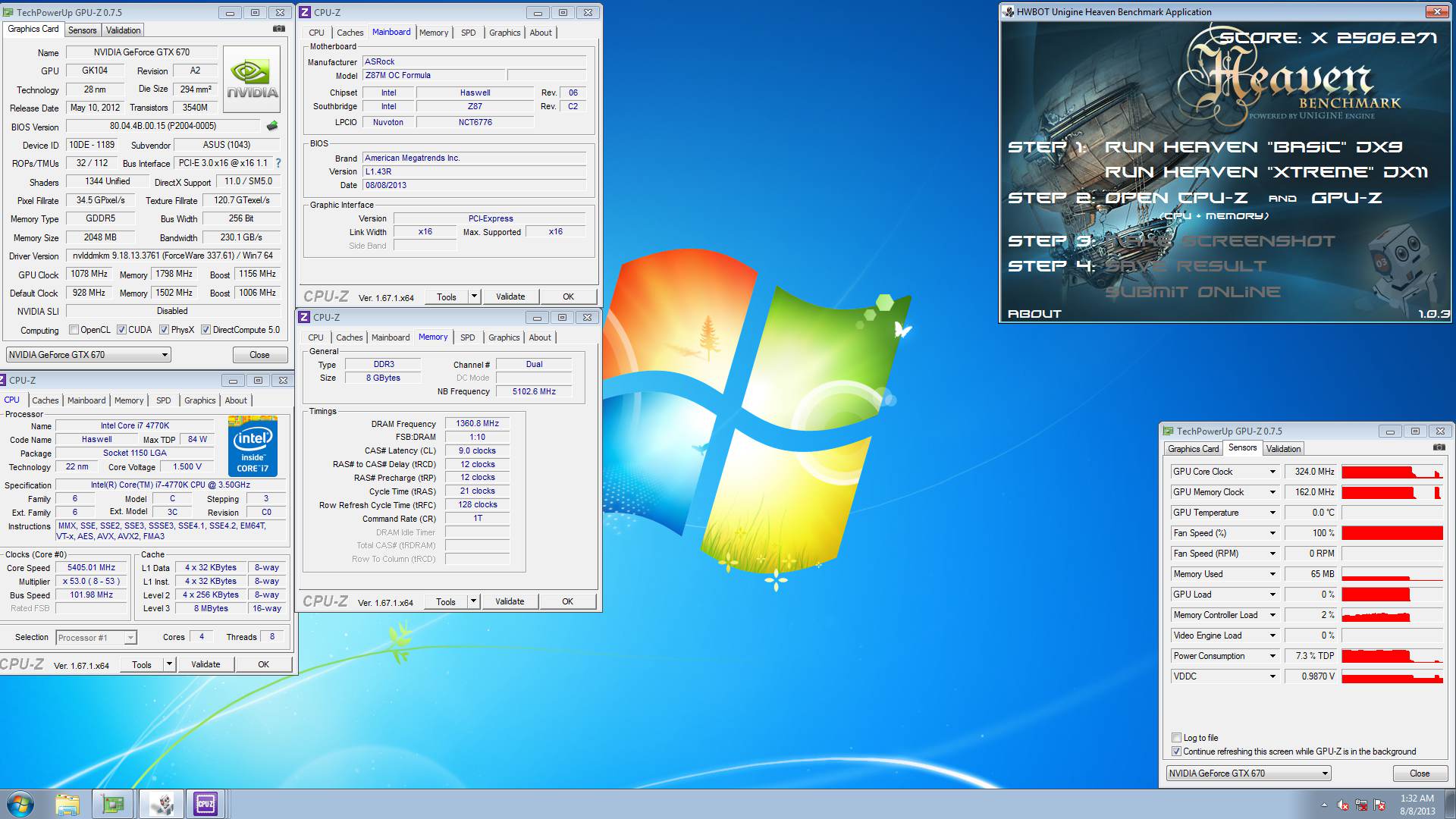The width and height of the screenshot is (1456, 819).
Task: Open Tools dropdown arrow in CPU-Z Mainboard window
Action: pyautogui.click(x=474, y=297)
